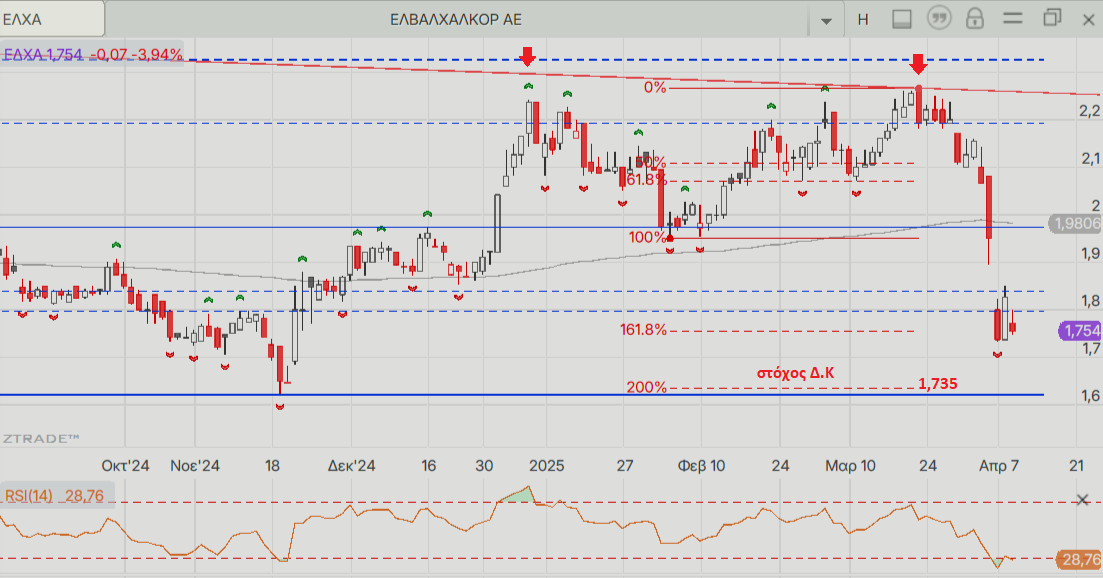This screenshot has height=578, width=1103.
Task: Click the 1,9 price axis label
Action: tap(1090, 253)
